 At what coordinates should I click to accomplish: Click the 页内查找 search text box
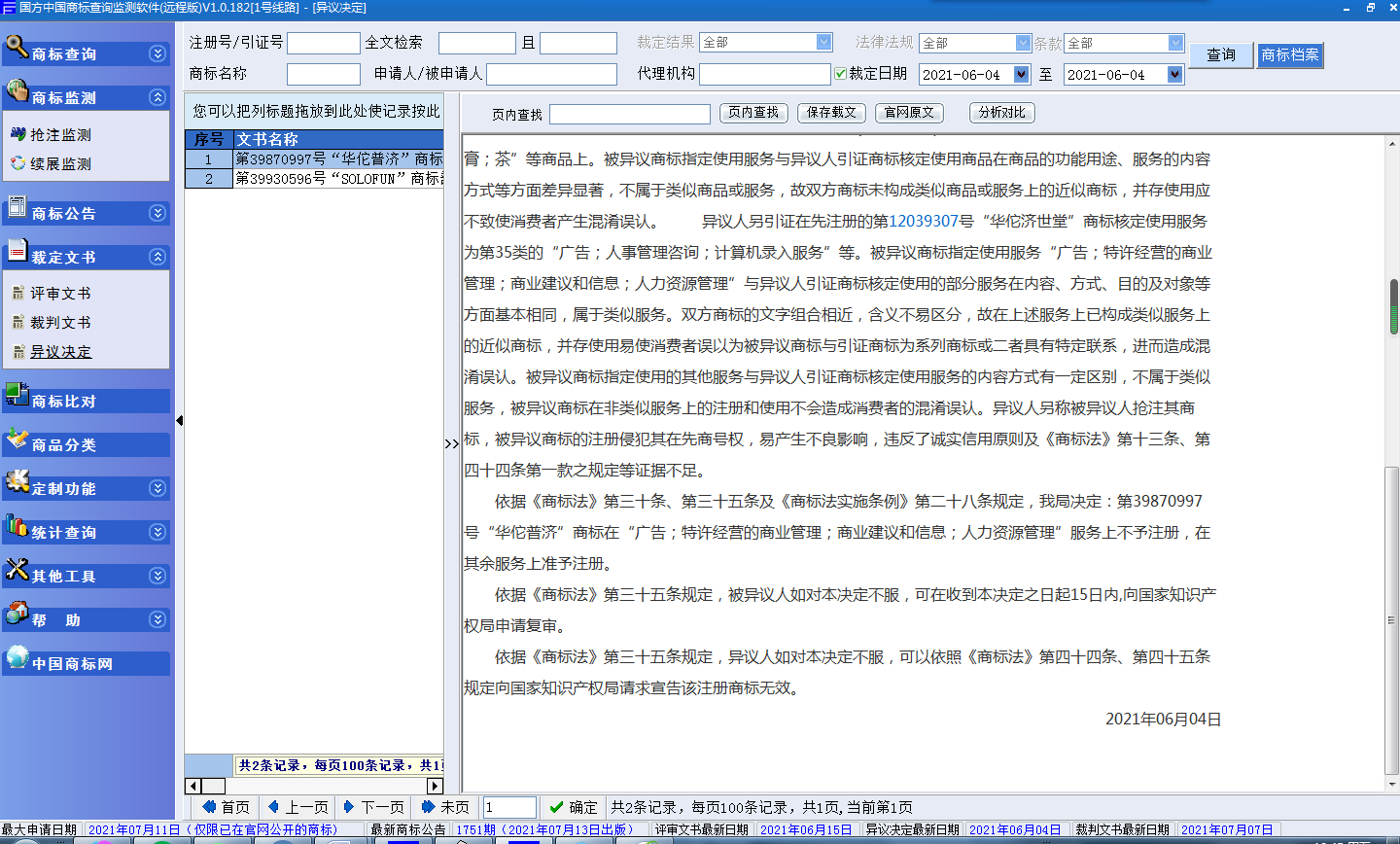pyautogui.click(x=630, y=114)
